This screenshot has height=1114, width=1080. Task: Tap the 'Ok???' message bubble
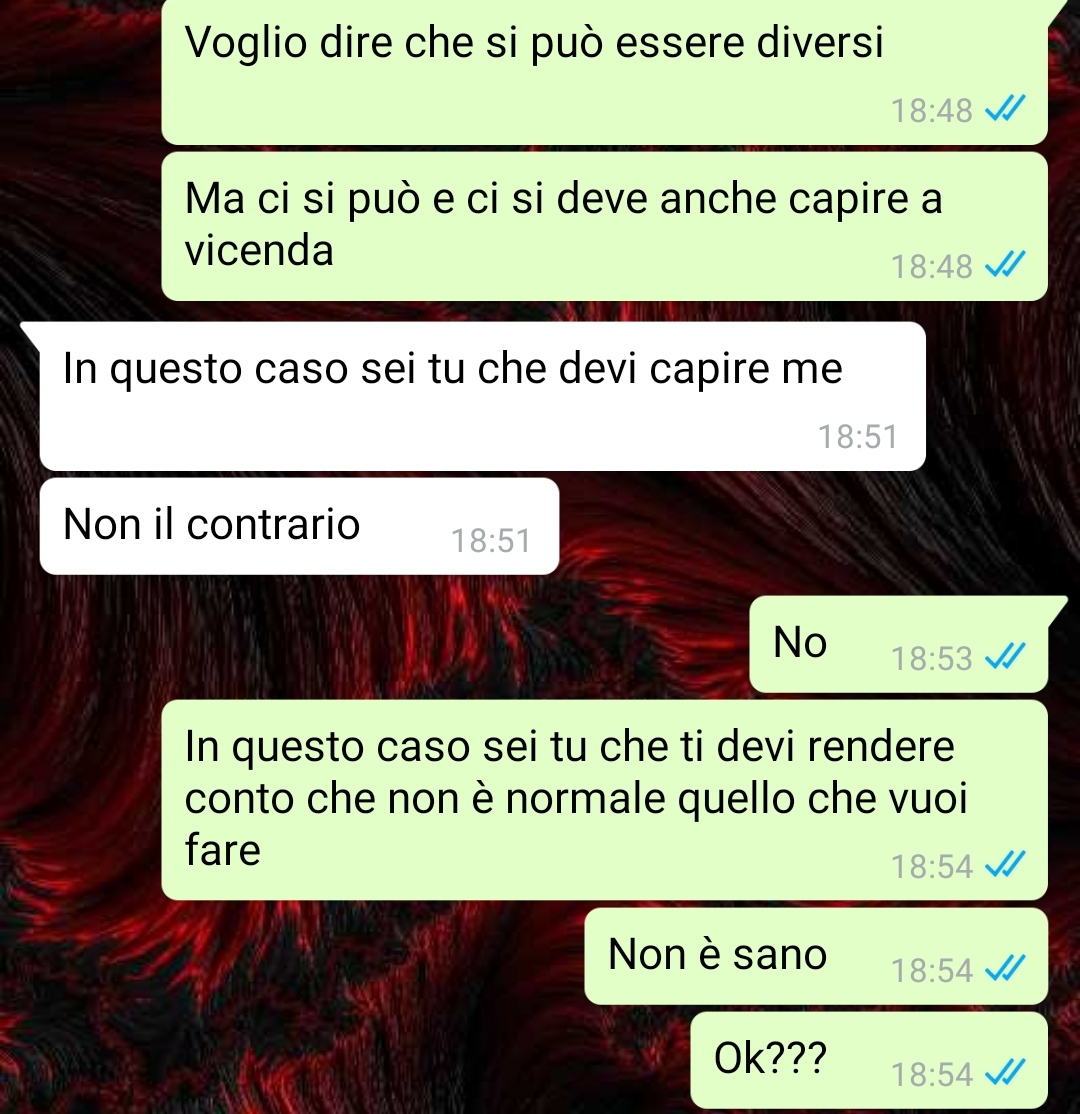click(869, 1060)
